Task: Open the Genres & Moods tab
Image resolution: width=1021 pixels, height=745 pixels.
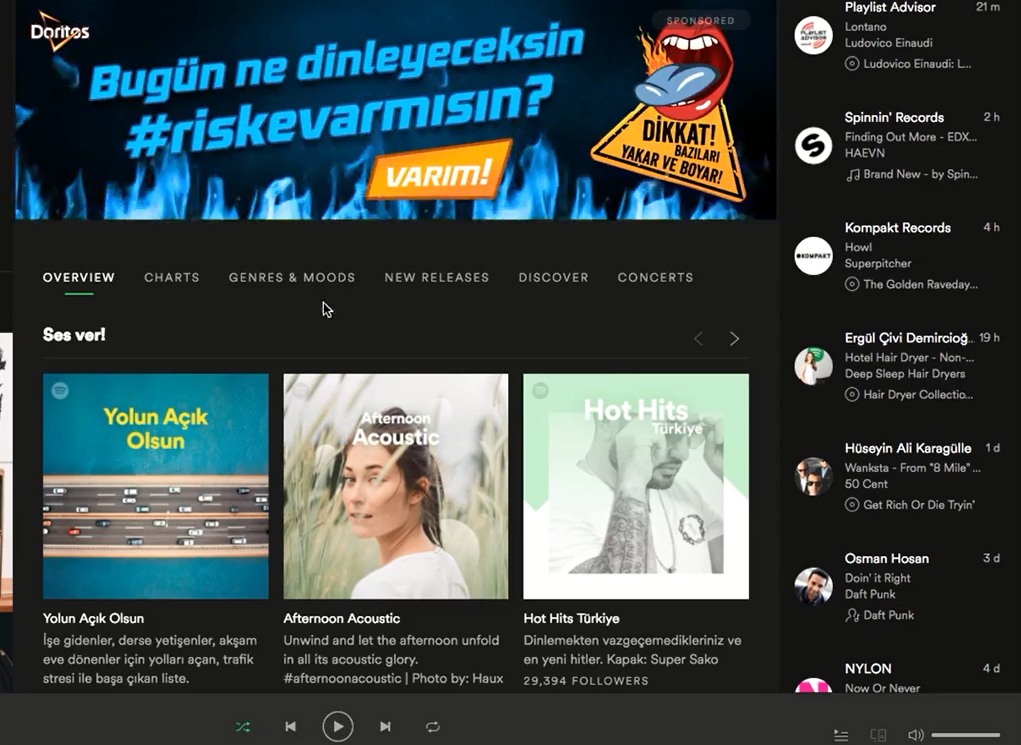Action: coord(292,277)
